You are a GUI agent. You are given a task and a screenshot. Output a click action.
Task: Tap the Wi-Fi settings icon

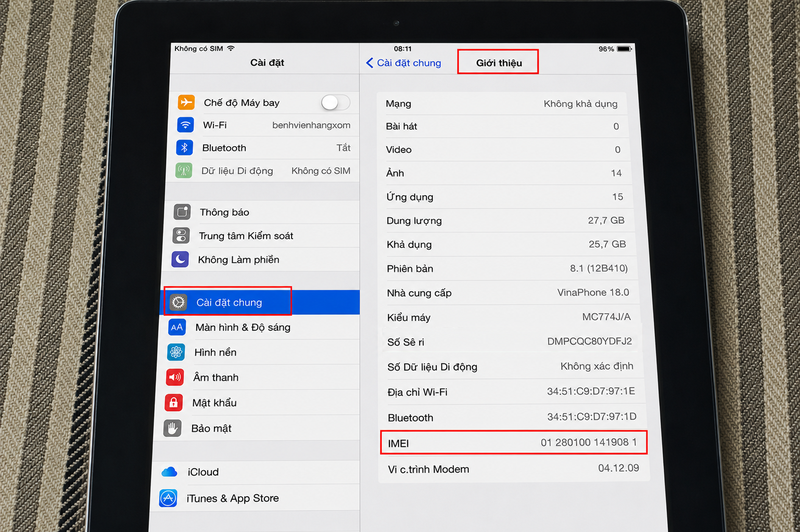click(185, 125)
